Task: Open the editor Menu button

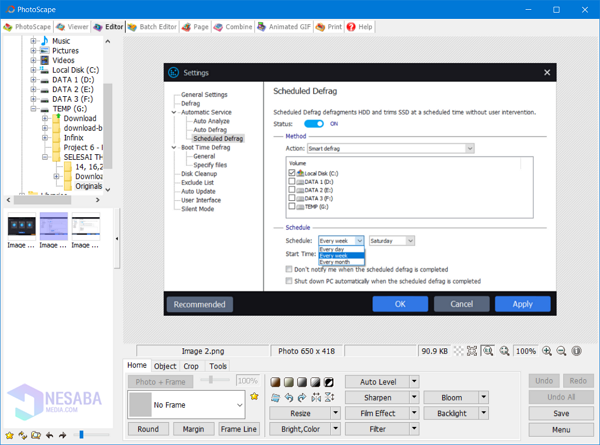Action: [x=561, y=430]
